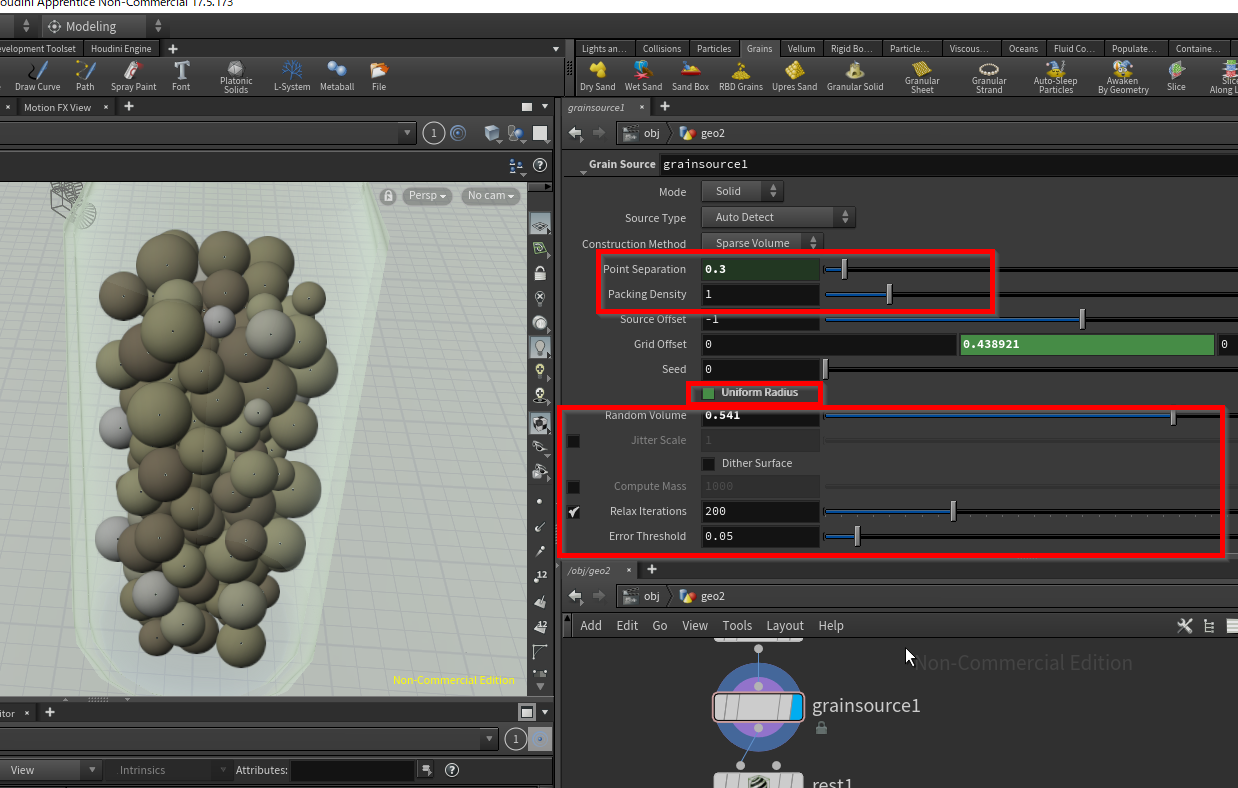Click the obj path button in parameters
Viewport: 1238px width, 788px height.
(x=643, y=133)
